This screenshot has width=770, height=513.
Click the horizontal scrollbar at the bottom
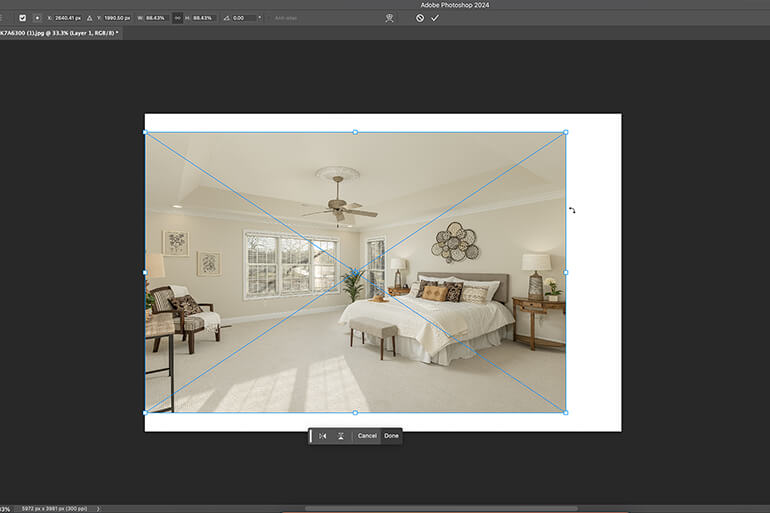pyautogui.click(x=441, y=508)
